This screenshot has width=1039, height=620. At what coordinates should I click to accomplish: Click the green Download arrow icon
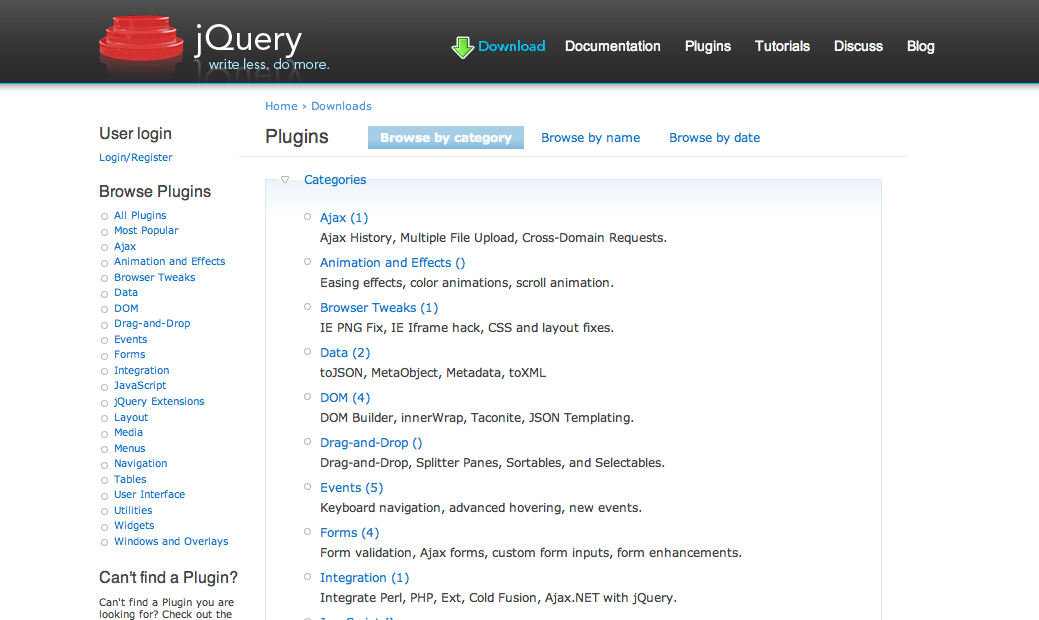(x=463, y=47)
